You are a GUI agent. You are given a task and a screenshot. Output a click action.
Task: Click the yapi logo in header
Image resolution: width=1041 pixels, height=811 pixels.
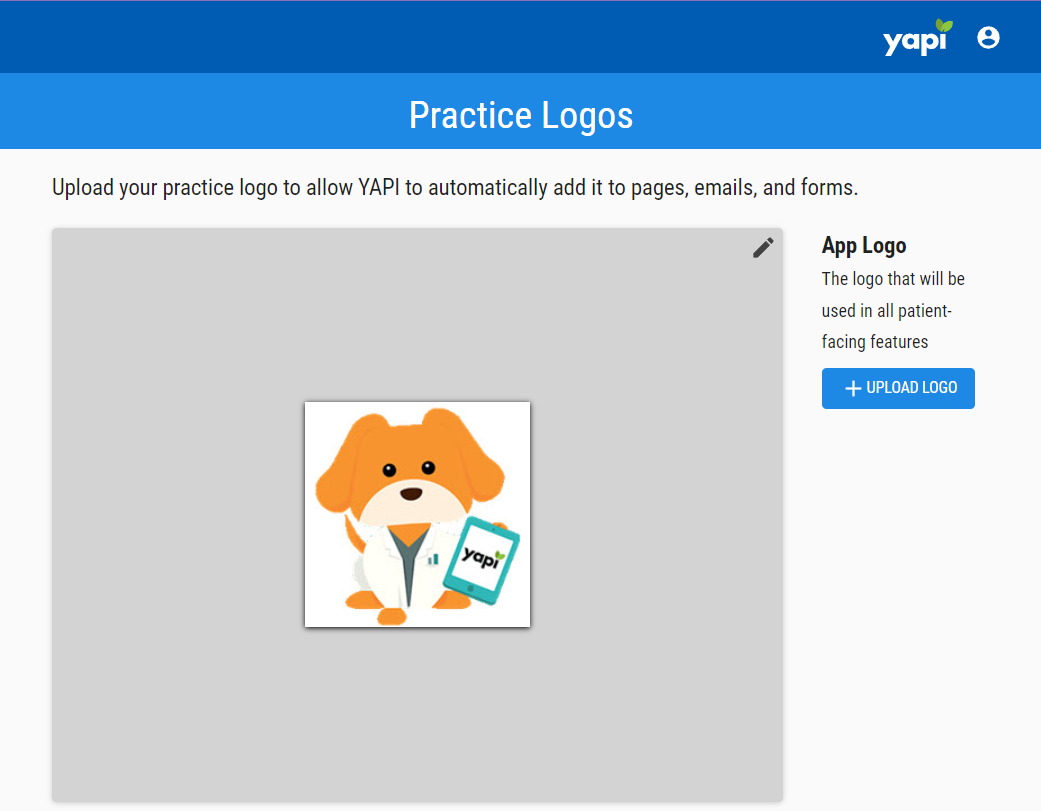(918, 37)
